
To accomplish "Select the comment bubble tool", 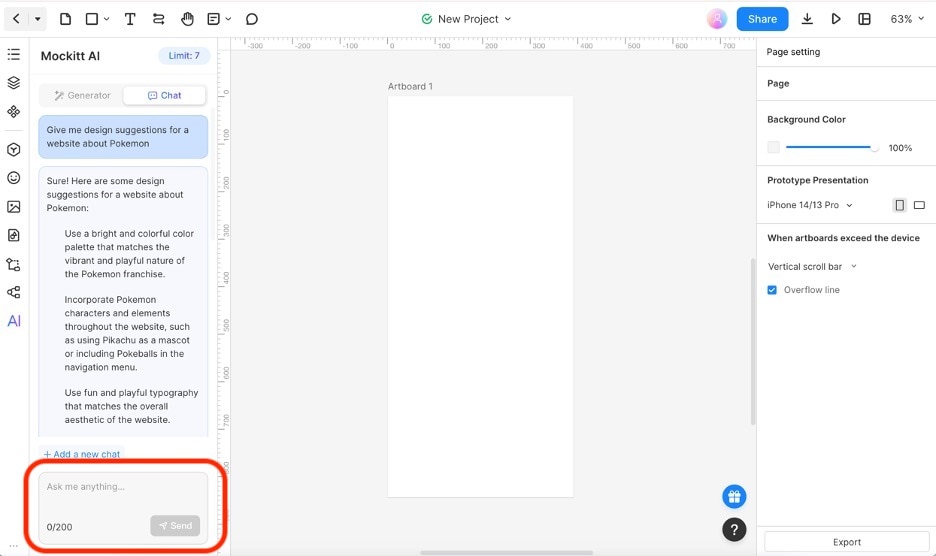I will coord(252,19).
